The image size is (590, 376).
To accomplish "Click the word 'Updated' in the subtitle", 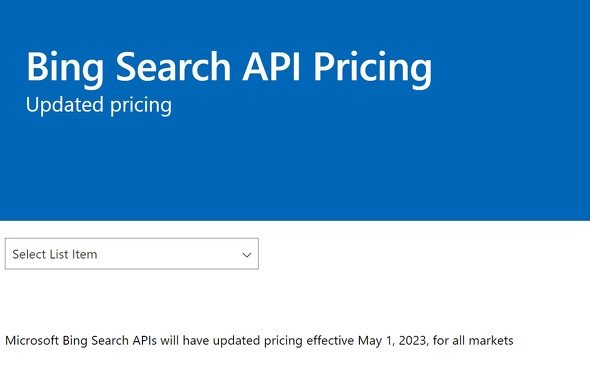I will (x=64, y=105).
